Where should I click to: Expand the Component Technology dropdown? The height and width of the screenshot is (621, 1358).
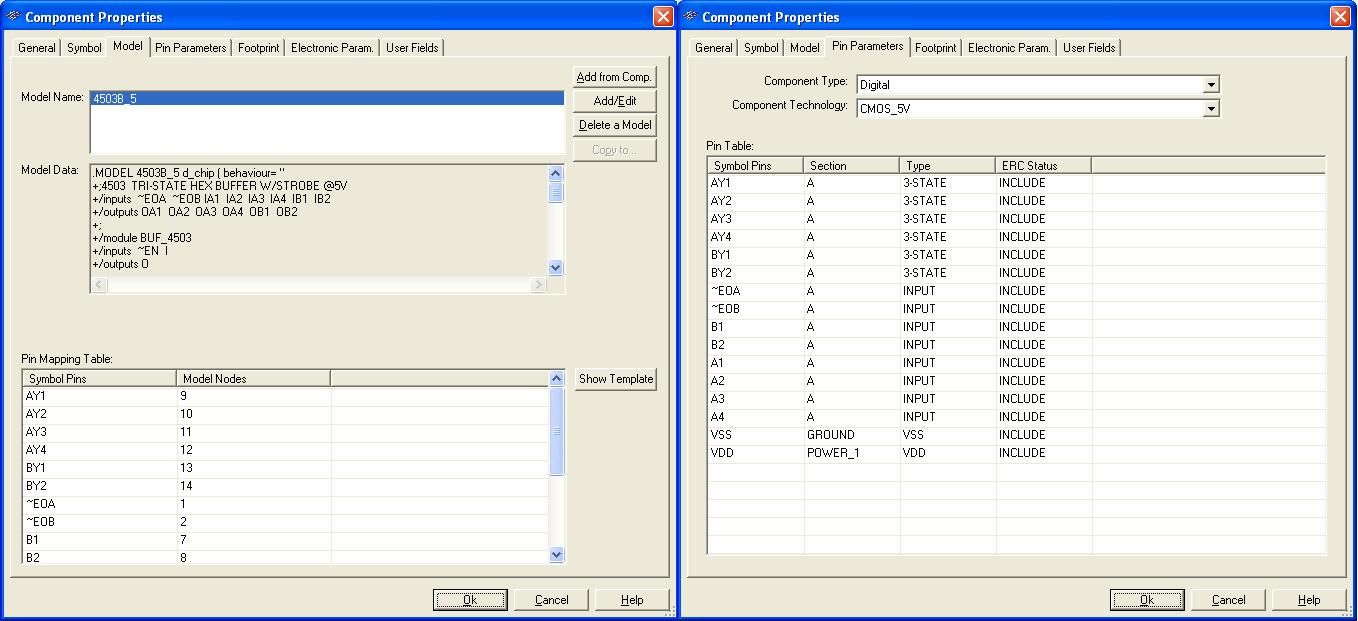(1211, 109)
